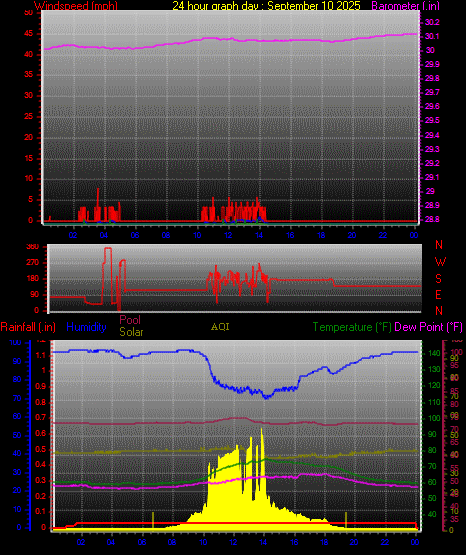Click the blue '80' humidity axis value
This screenshot has height=555, width=466.
click(17, 380)
